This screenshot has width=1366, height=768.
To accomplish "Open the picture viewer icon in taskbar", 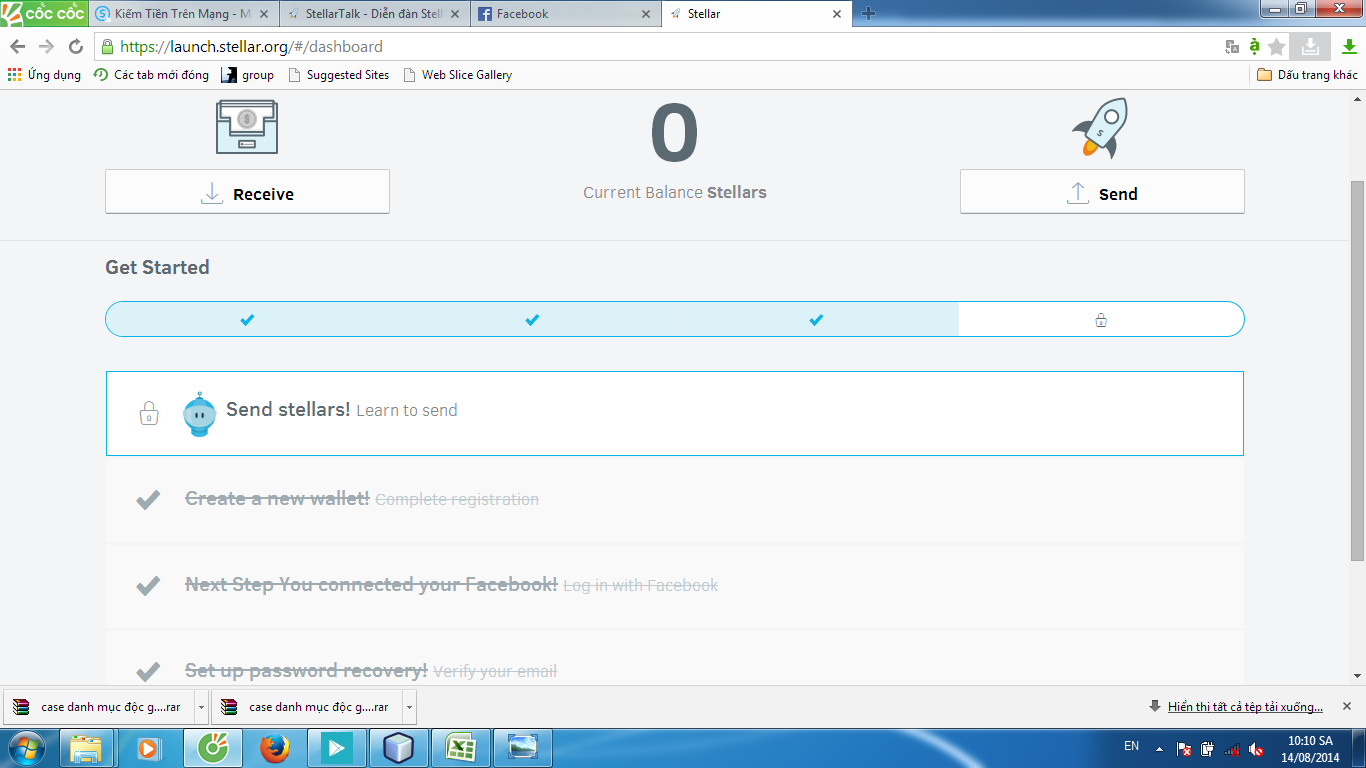I will (x=523, y=748).
